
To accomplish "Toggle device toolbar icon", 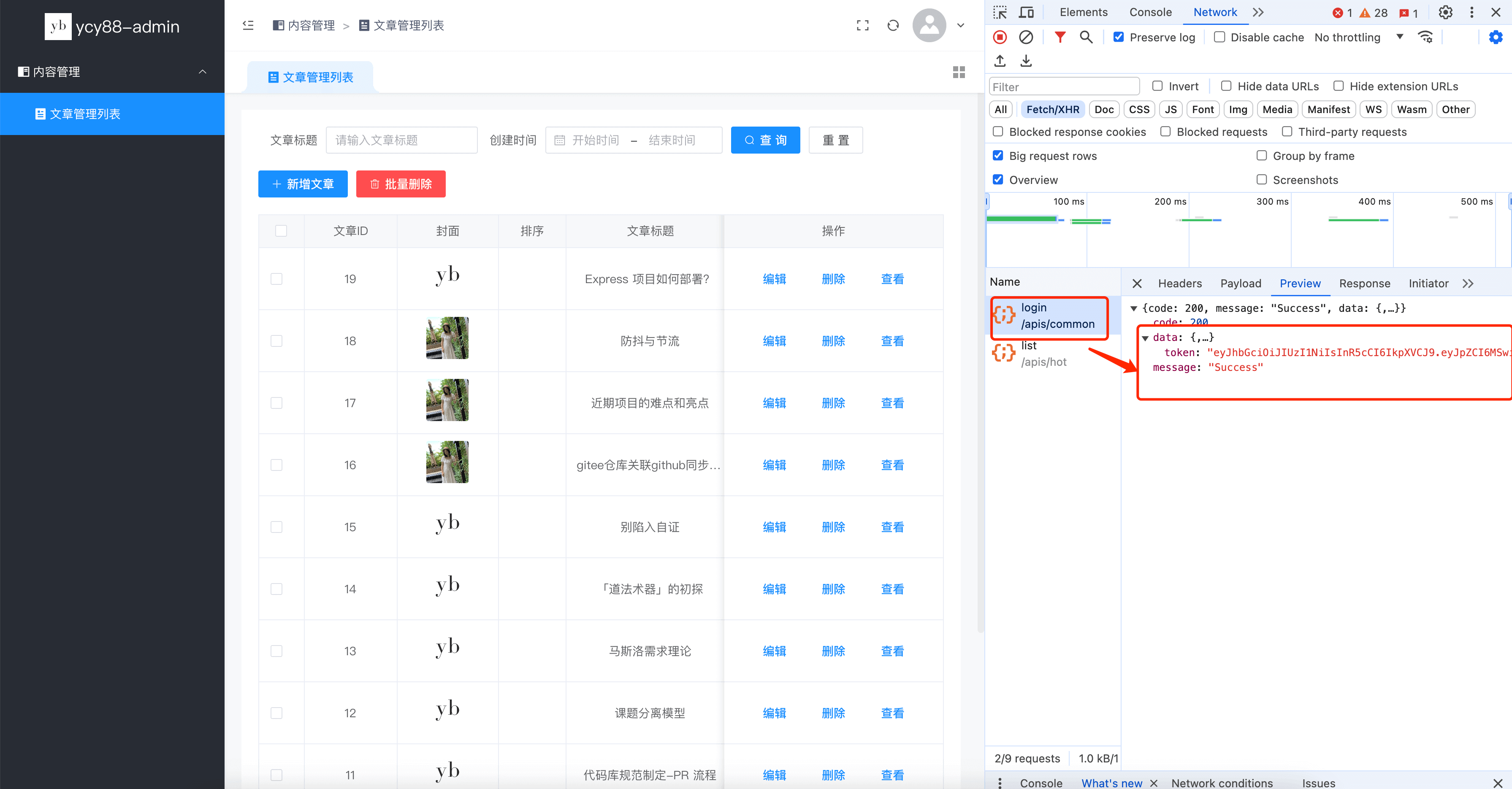I will [1026, 12].
